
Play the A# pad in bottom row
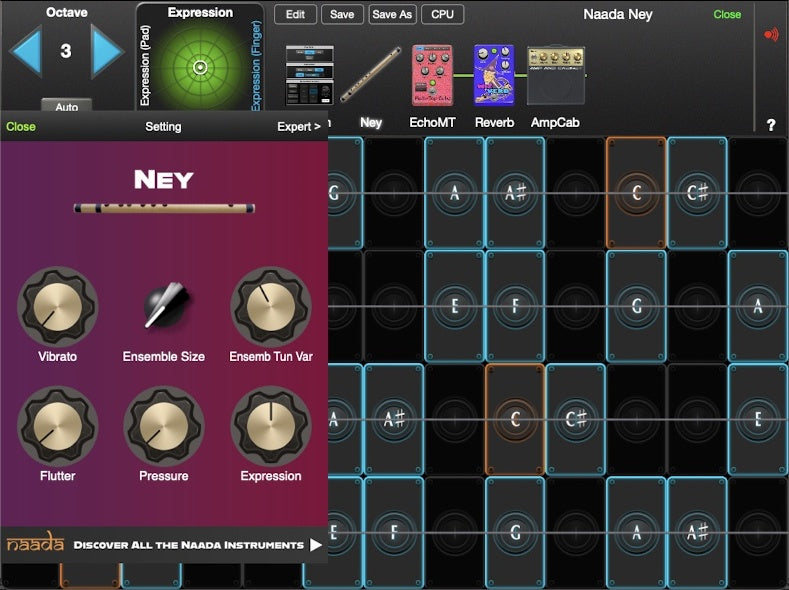pos(697,532)
